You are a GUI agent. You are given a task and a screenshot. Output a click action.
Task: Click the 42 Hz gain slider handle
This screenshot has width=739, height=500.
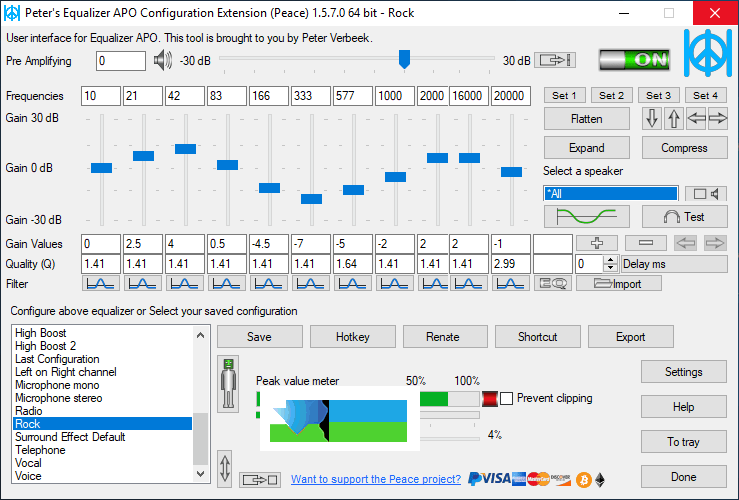185,149
